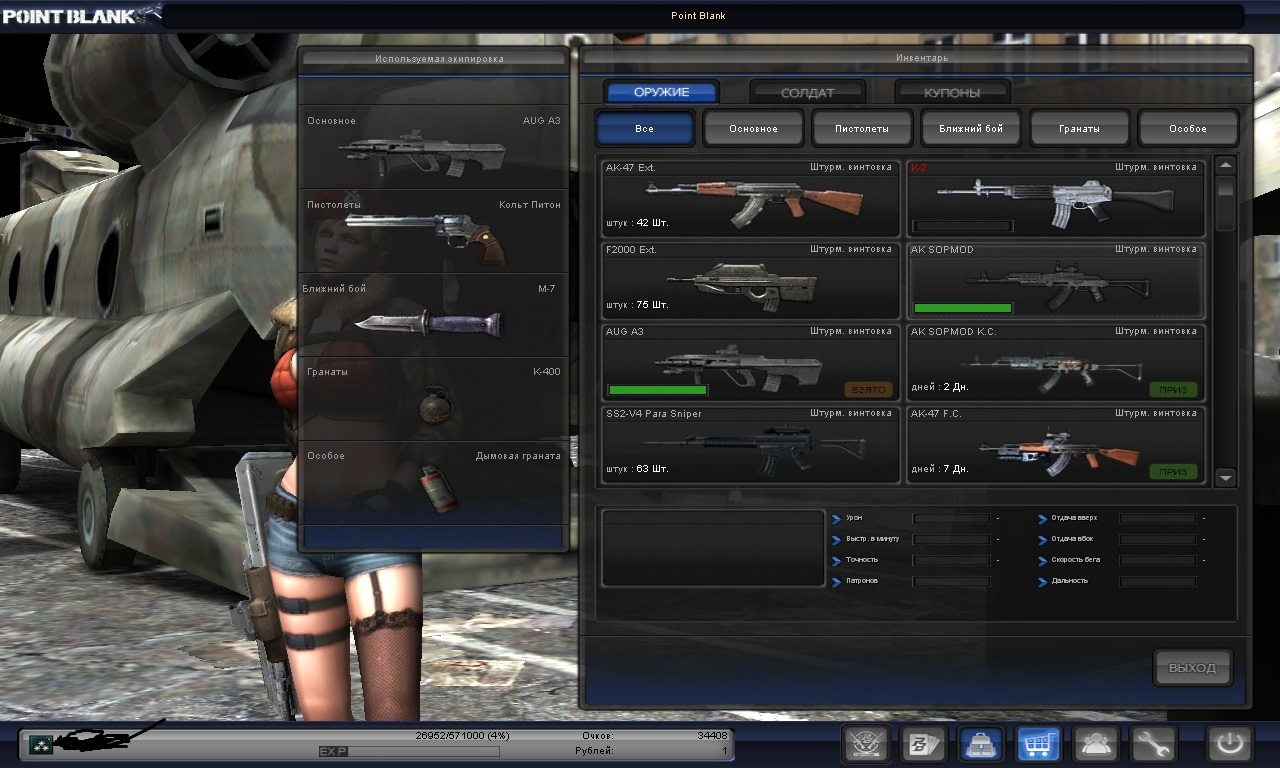Screen dimensions: 1280x768
Task: Select the Пистолеты weapon filter
Action: (x=862, y=128)
